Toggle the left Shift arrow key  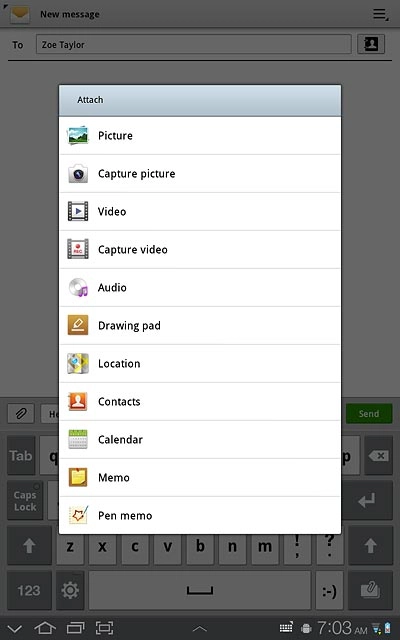tap(29, 546)
